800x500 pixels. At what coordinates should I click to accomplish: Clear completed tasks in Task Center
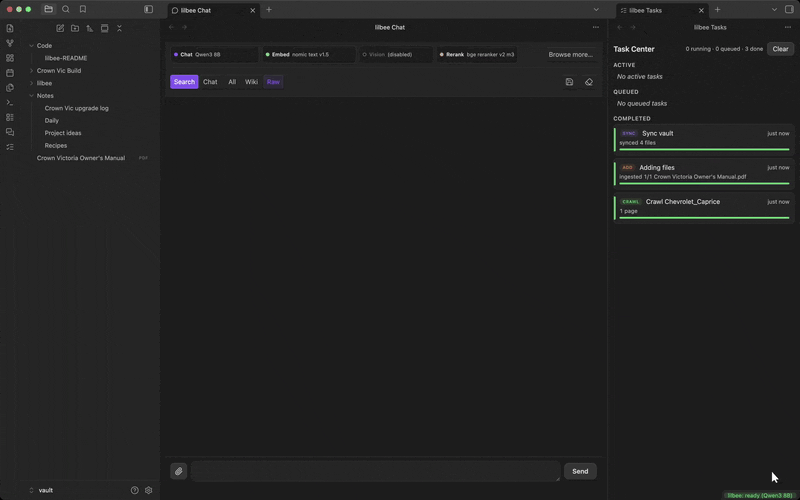(x=780, y=49)
